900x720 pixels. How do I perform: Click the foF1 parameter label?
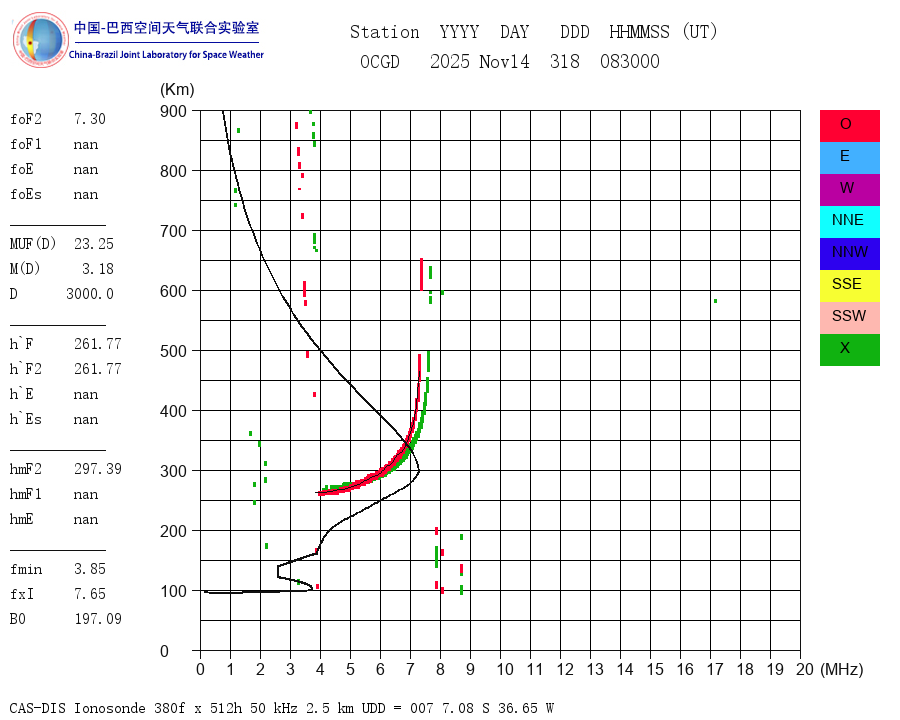coord(26,144)
